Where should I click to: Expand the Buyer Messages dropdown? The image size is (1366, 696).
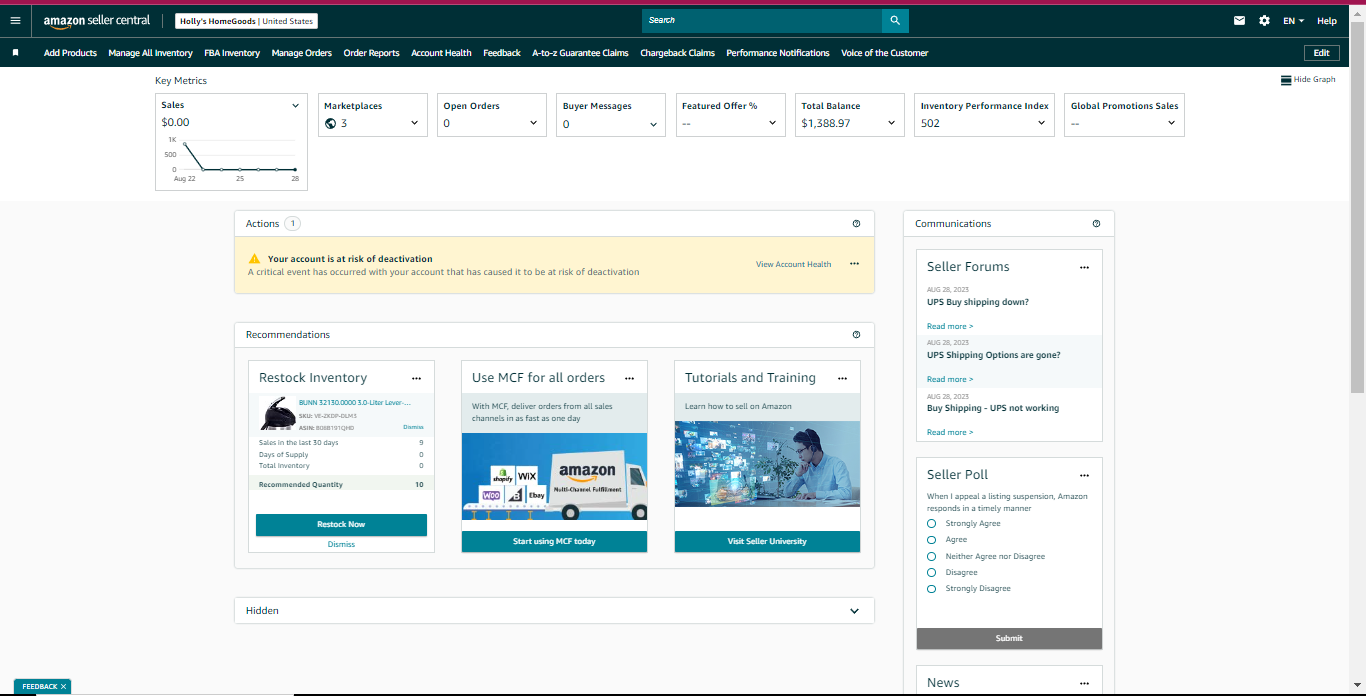click(x=653, y=124)
